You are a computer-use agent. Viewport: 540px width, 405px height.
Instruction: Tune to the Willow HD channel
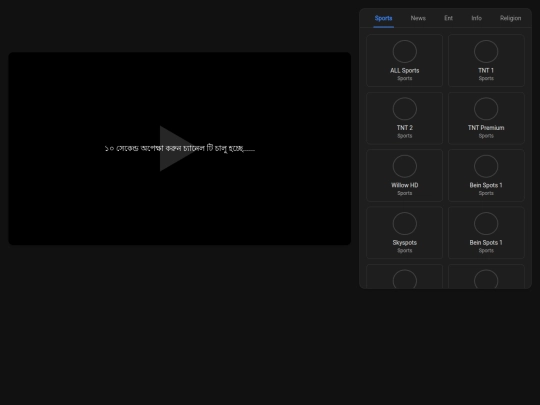tap(405, 176)
